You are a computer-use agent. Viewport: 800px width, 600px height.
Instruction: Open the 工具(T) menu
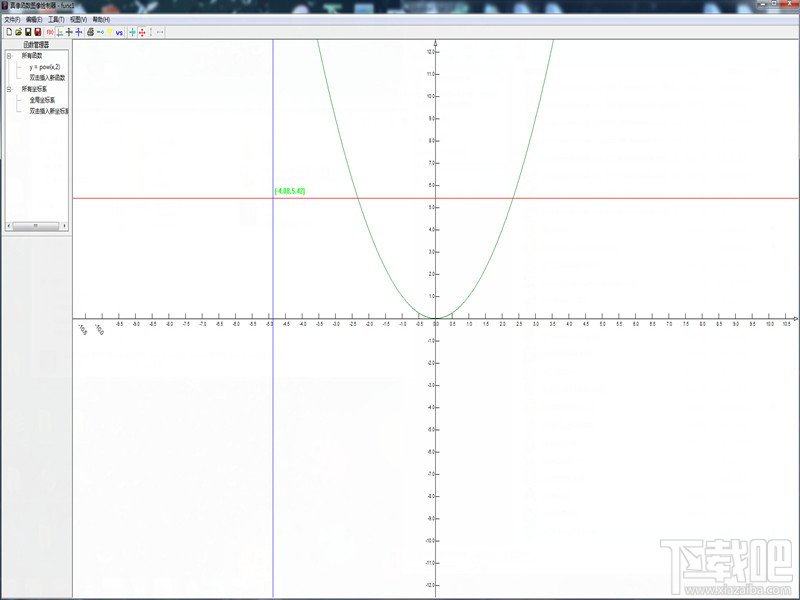click(56, 19)
